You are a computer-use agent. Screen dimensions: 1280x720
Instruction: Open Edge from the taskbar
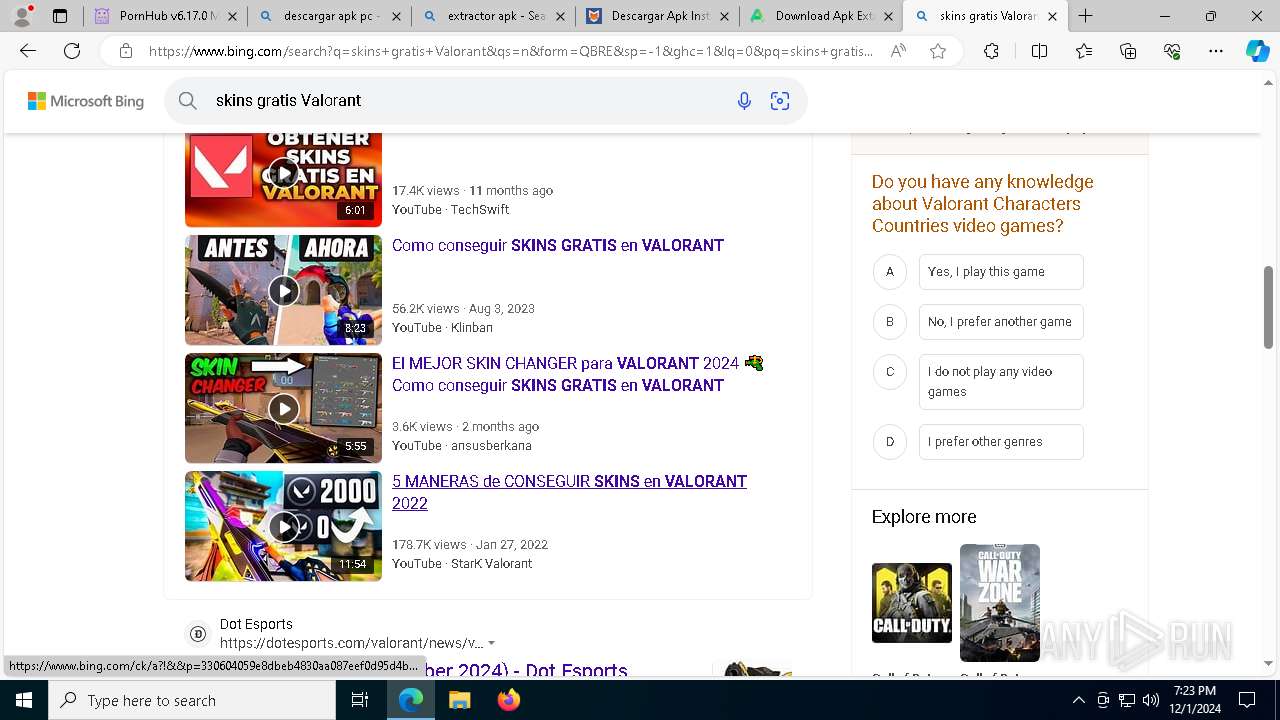point(411,700)
